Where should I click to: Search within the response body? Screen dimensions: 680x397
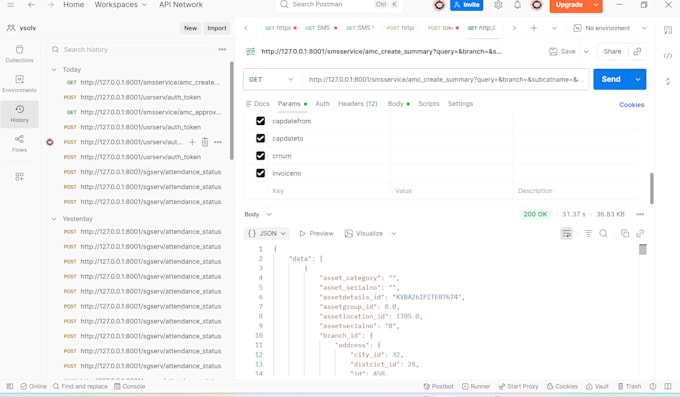603,233
